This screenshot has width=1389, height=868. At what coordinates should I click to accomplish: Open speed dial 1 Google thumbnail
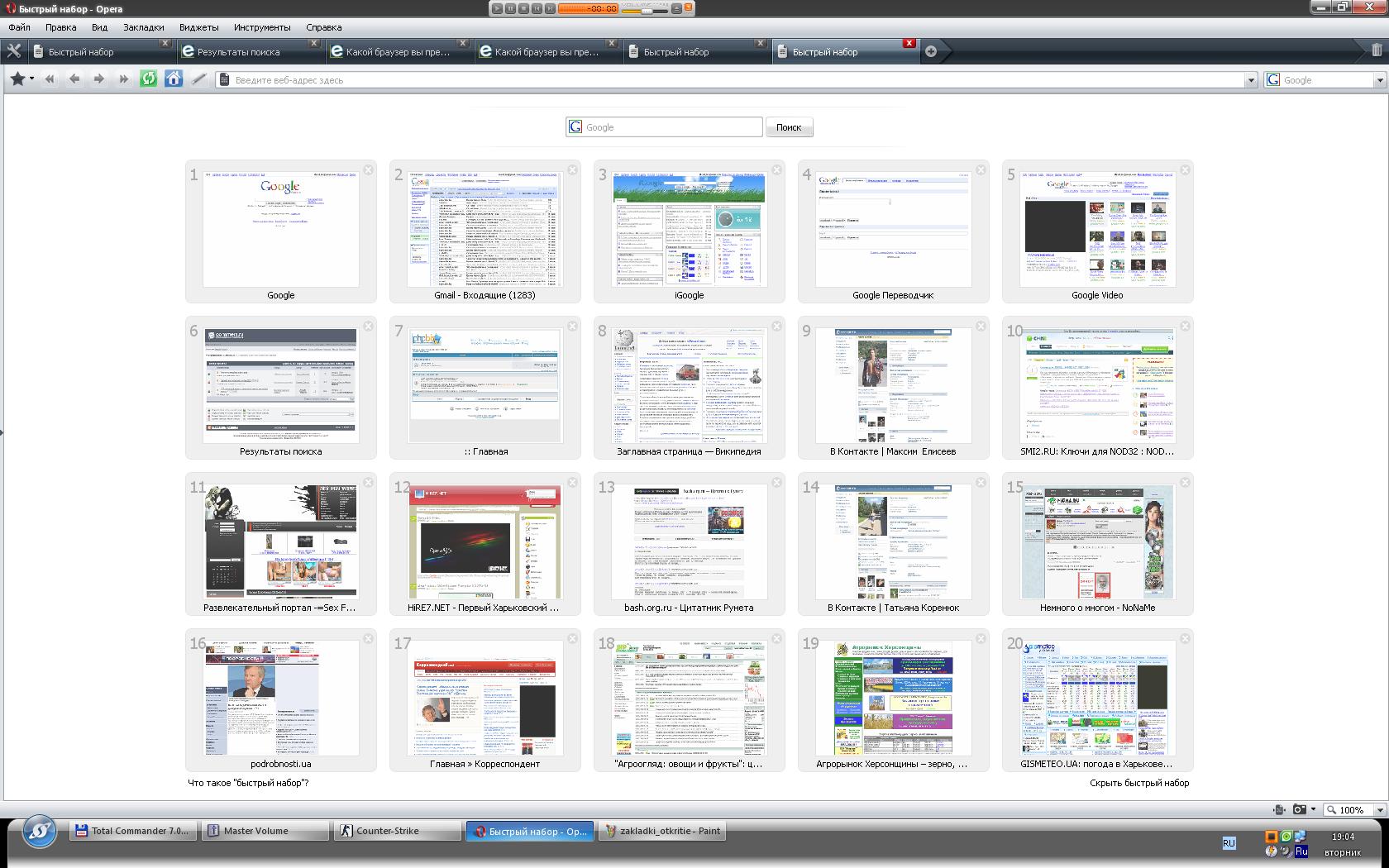click(x=281, y=230)
